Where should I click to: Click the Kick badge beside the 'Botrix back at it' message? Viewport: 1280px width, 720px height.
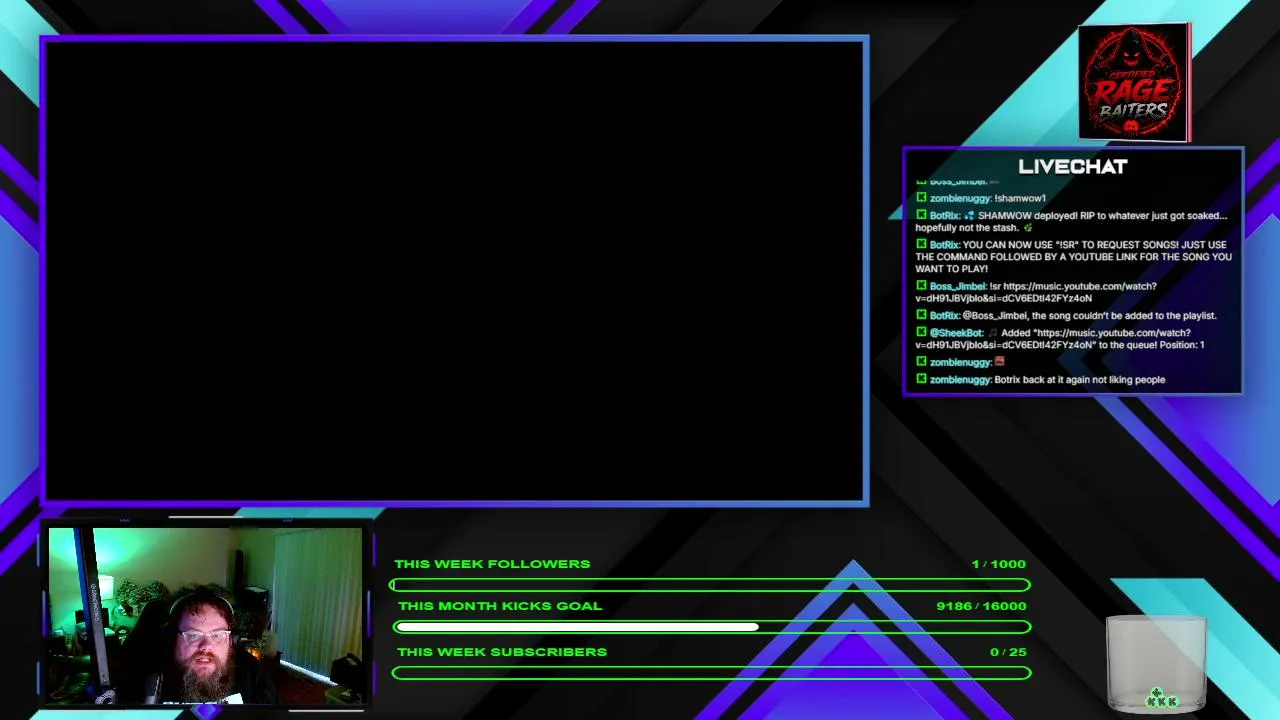coord(921,379)
